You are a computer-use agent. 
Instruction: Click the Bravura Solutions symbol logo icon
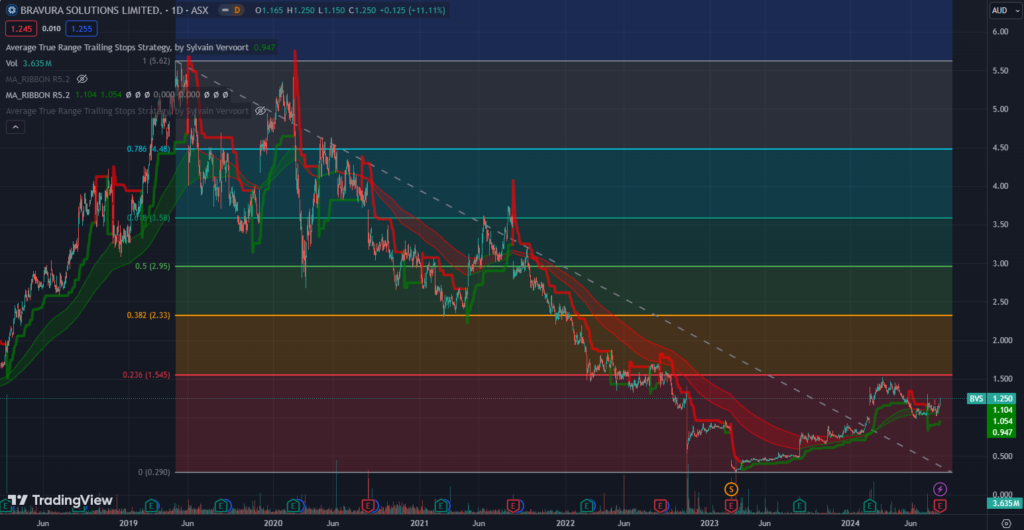[x=11, y=10]
